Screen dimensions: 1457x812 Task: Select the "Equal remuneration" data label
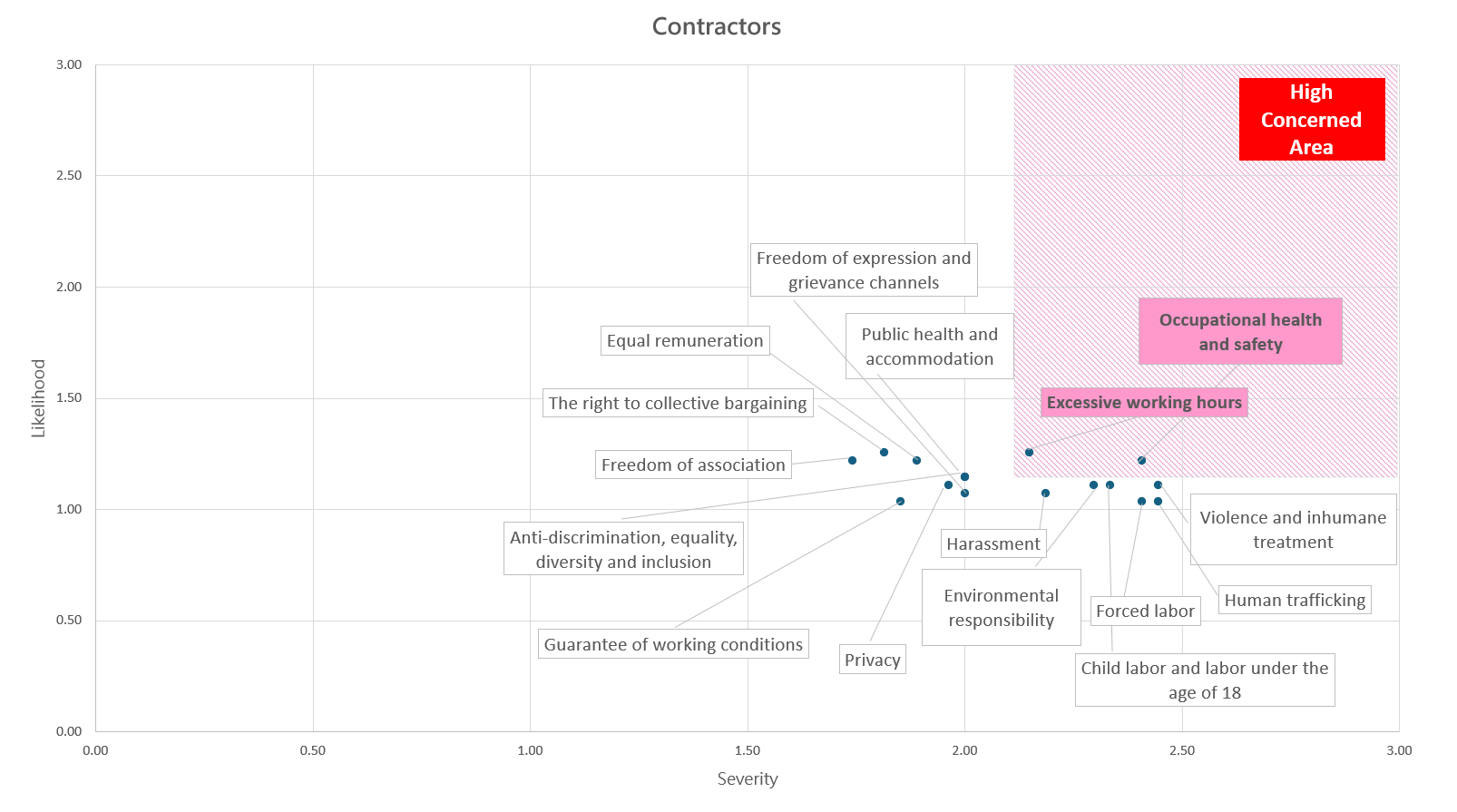pyautogui.click(x=685, y=341)
